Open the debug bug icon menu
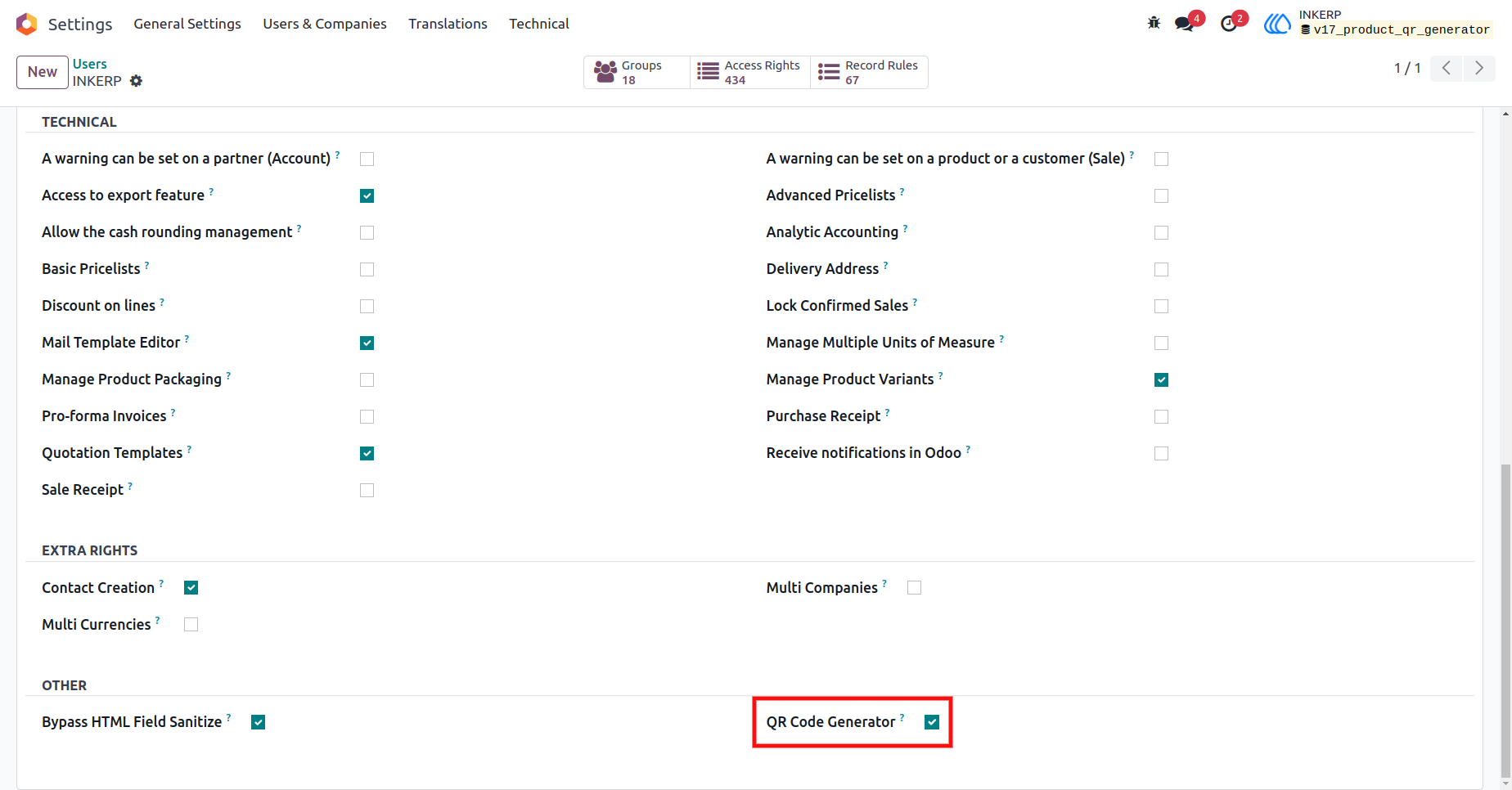 point(1154,23)
